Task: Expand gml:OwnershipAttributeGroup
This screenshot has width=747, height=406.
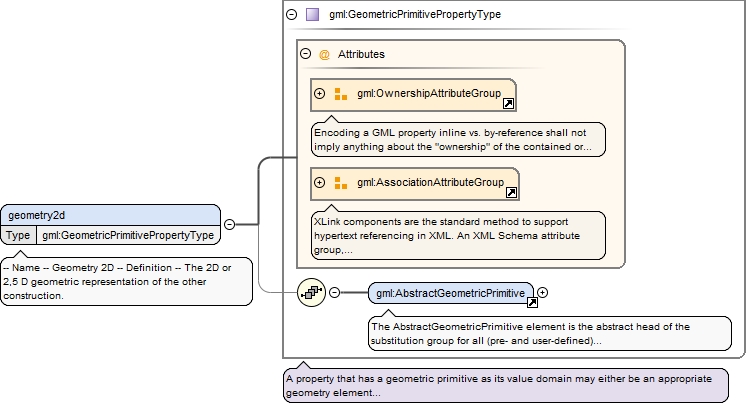Action: coord(319,93)
